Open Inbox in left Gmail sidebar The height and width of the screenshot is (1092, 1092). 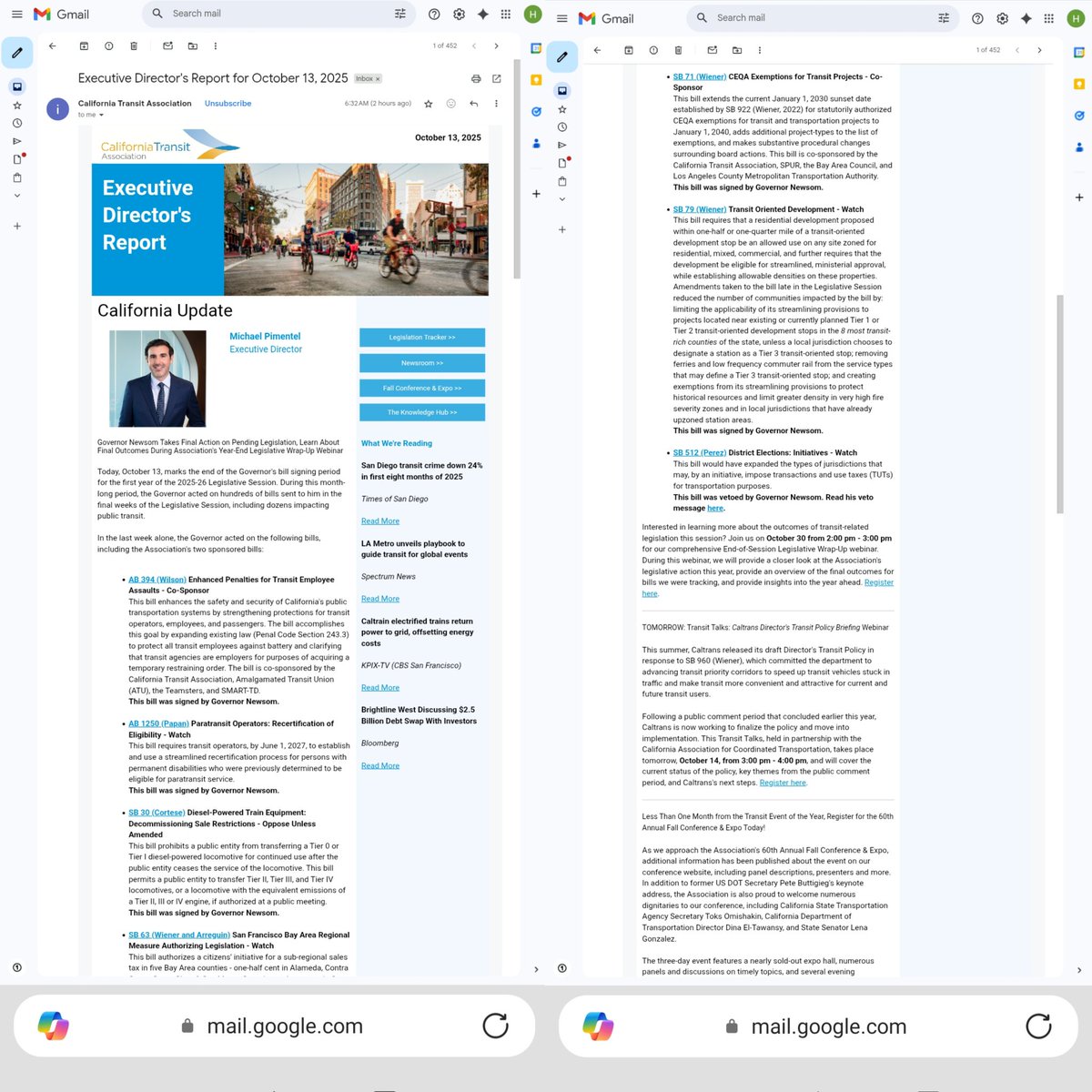pos(16,86)
